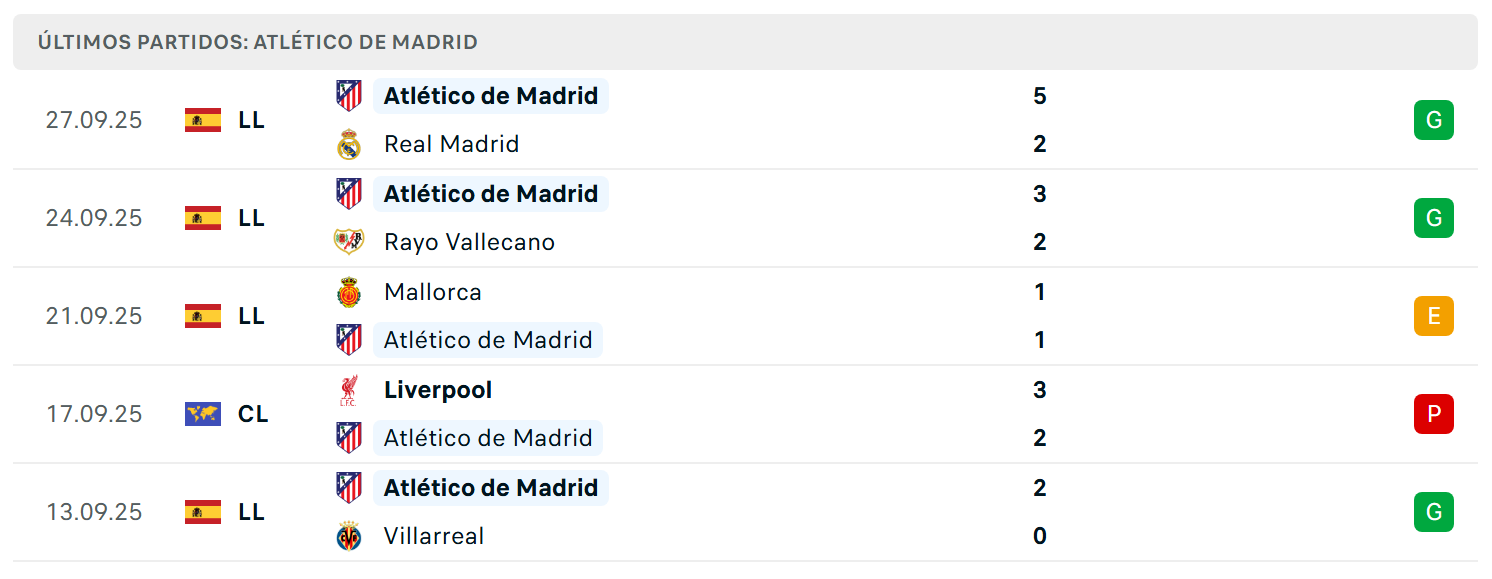
Task: Click the Villarreal club crest icon
Action: tap(348, 536)
